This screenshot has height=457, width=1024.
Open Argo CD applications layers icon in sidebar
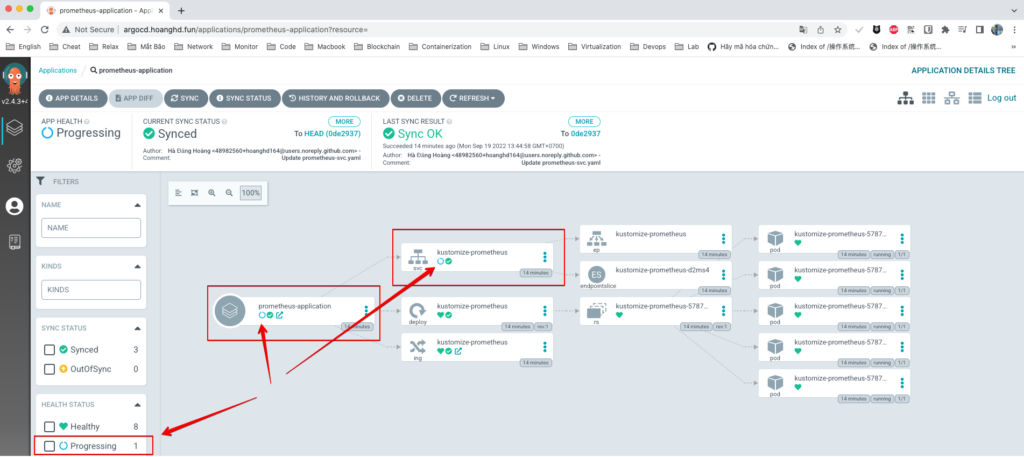(14, 129)
